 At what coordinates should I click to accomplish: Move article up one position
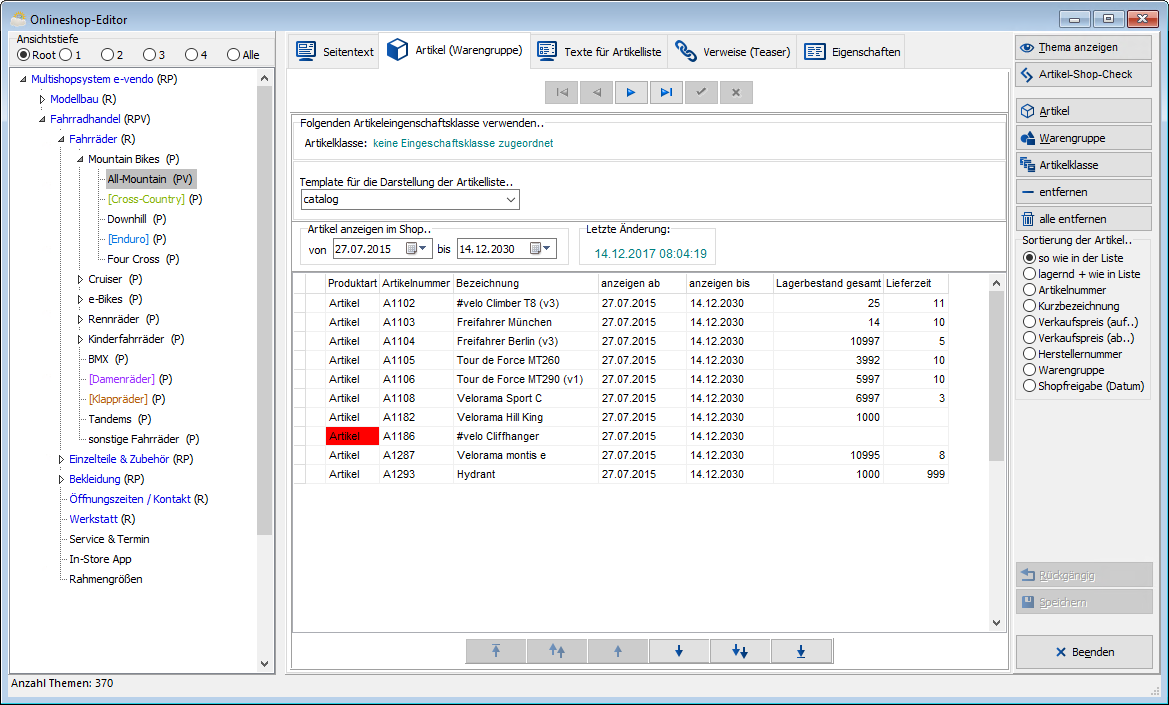click(x=618, y=651)
